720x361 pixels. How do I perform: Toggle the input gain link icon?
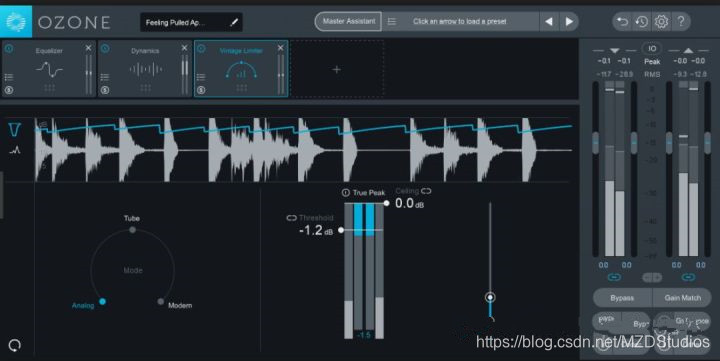point(614,277)
